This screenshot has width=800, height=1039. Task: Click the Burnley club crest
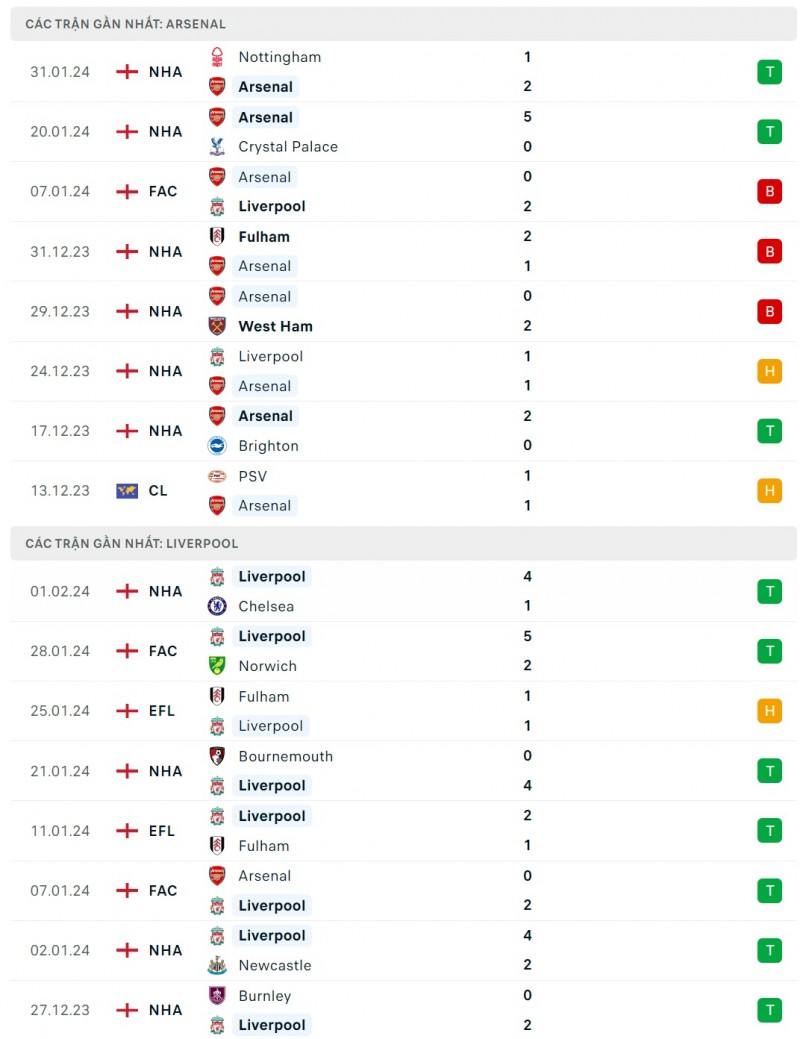[x=217, y=996]
